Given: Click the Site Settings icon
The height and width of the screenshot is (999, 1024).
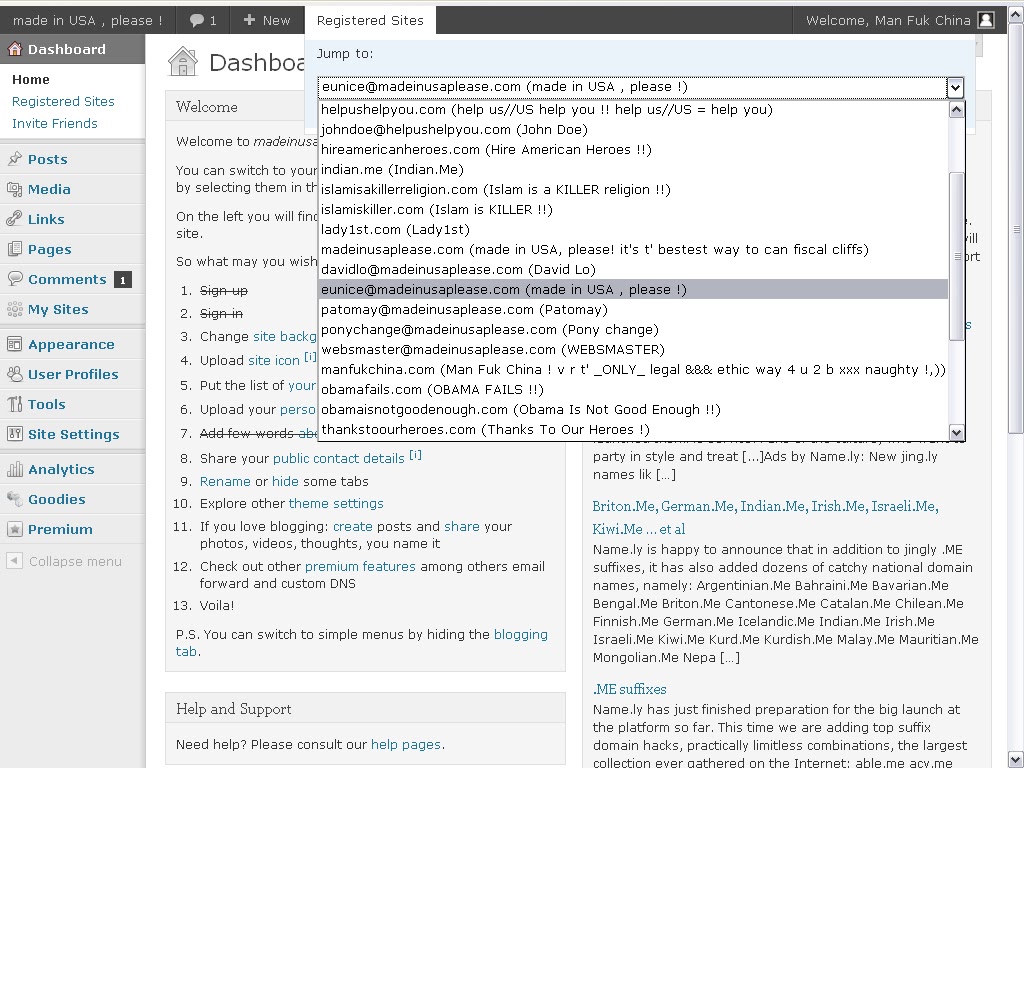Looking at the screenshot, I should (x=14, y=434).
